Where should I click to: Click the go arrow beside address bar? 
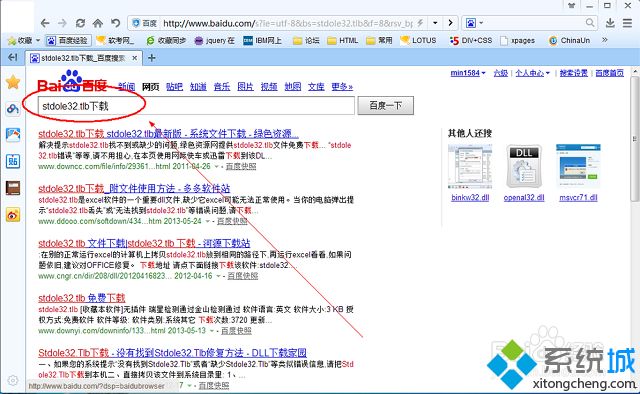point(450,23)
